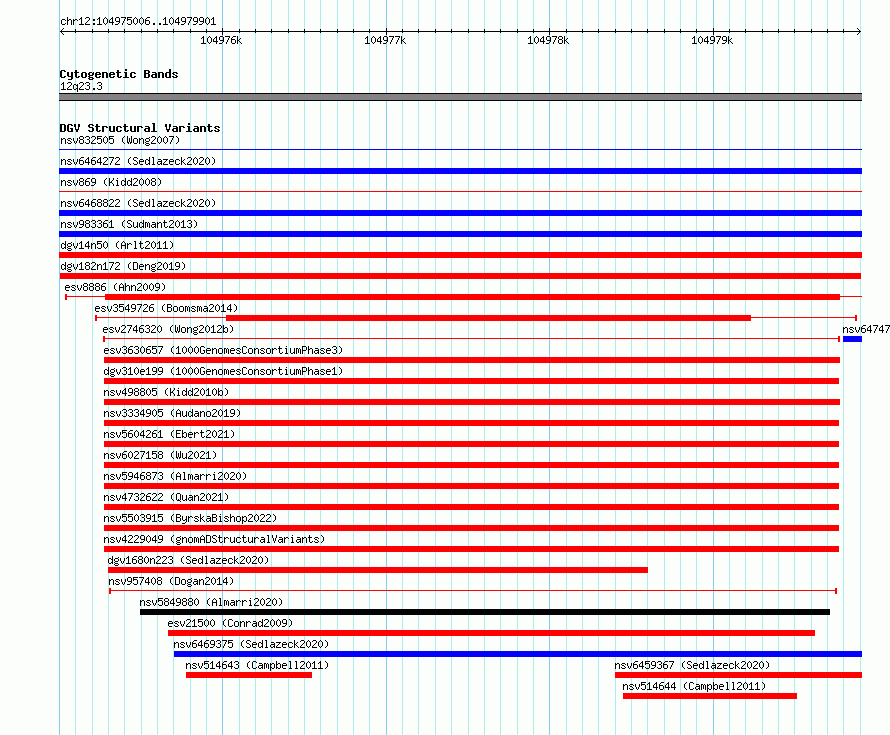Select the blue nsv6469375 variant bar

(x=518, y=654)
